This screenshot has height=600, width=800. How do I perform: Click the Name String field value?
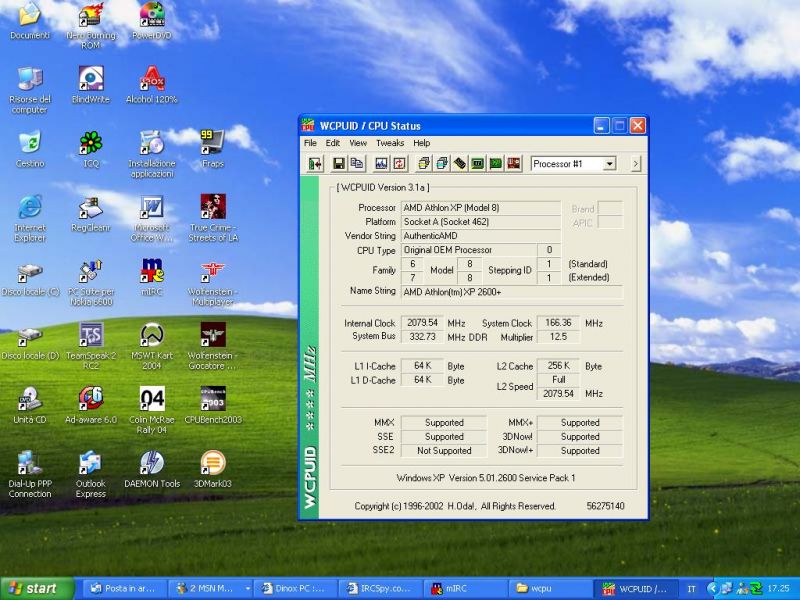click(x=512, y=292)
